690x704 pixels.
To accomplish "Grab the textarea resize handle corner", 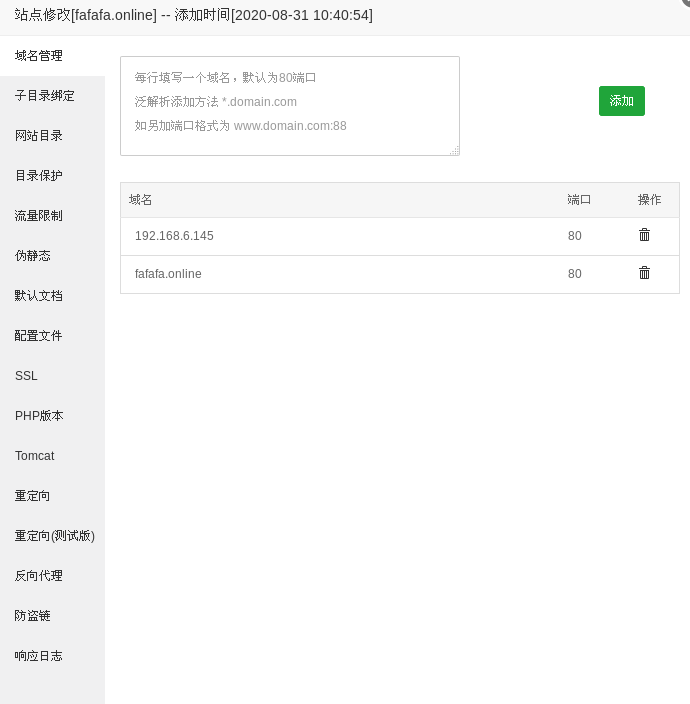I will click(454, 150).
